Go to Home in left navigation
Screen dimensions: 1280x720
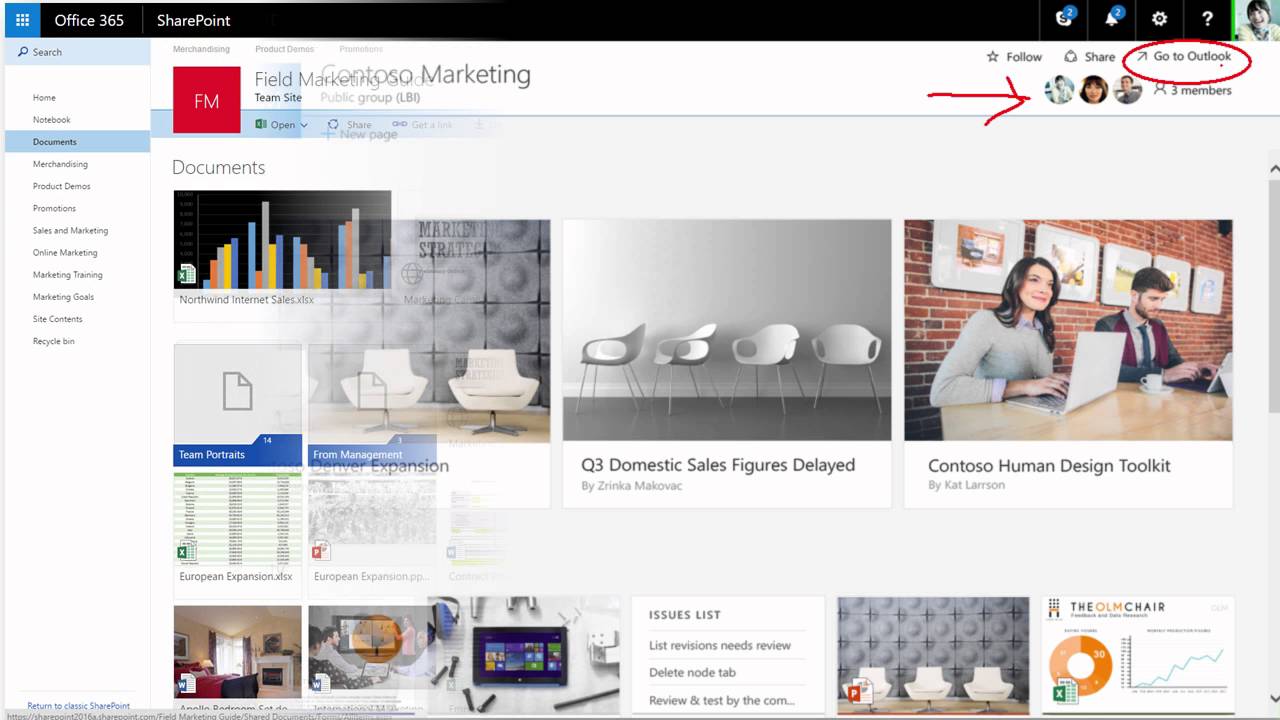(x=44, y=98)
